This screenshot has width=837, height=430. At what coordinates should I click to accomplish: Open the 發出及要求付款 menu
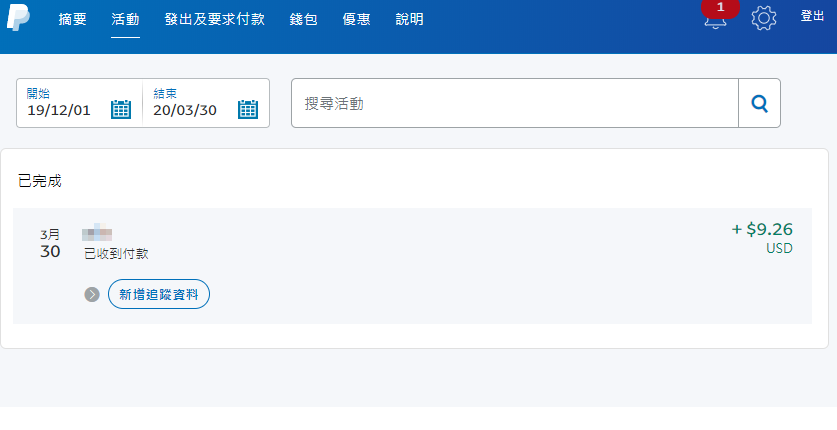tap(215, 19)
